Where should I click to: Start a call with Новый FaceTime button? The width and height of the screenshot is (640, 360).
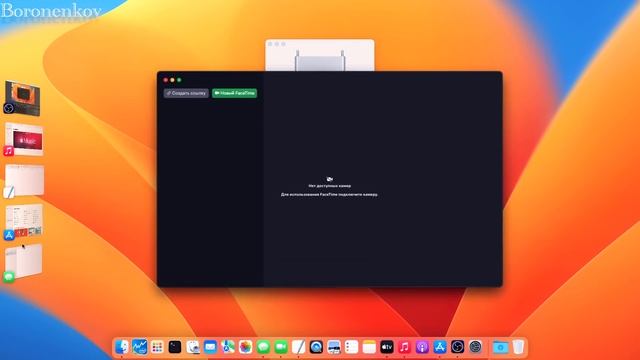coord(235,93)
